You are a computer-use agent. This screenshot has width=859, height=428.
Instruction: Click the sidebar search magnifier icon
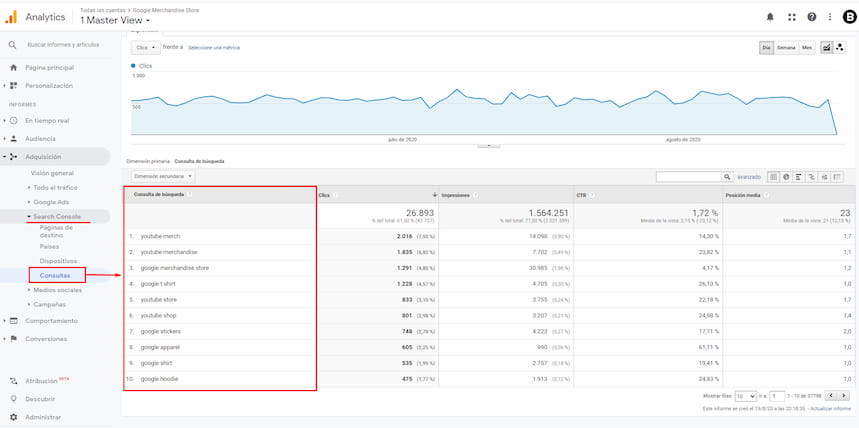click(13, 44)
